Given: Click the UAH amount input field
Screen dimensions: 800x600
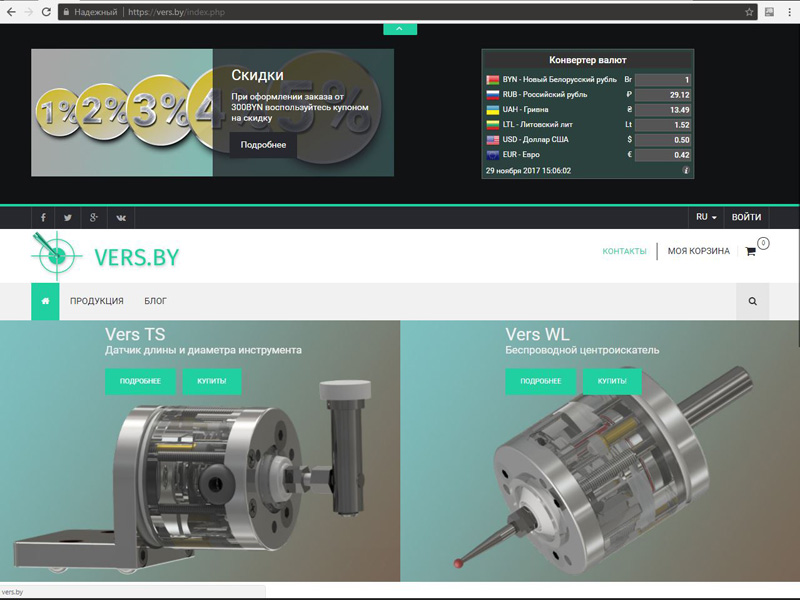Looking at the screenshot, I should [663, 110].
